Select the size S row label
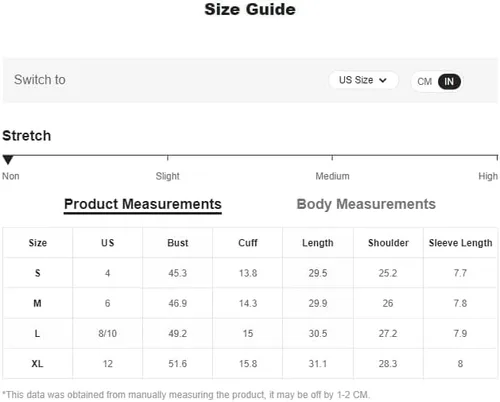The image size is (500, 402). point(38,273)
